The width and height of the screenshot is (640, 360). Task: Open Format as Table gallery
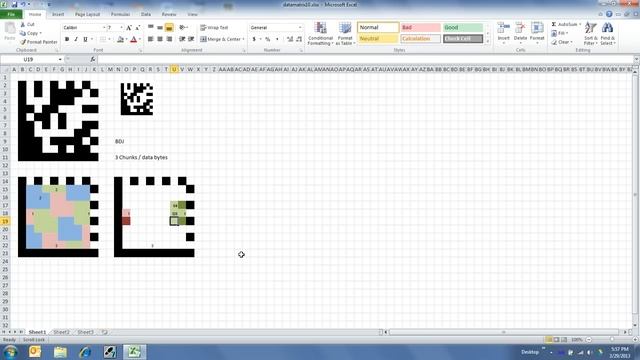[x=345, y=33]
